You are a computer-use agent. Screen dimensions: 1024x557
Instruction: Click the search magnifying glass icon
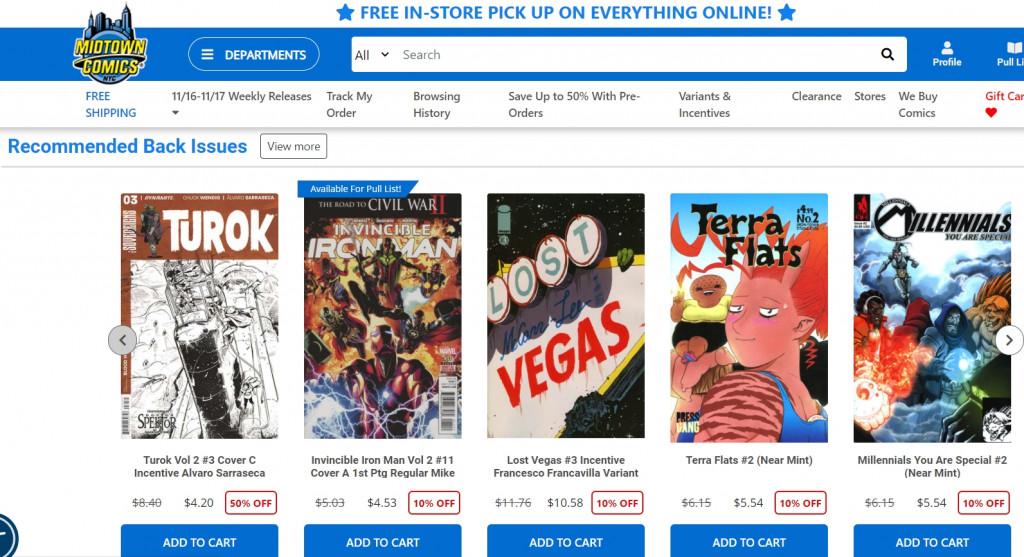[x=887, y=54]
